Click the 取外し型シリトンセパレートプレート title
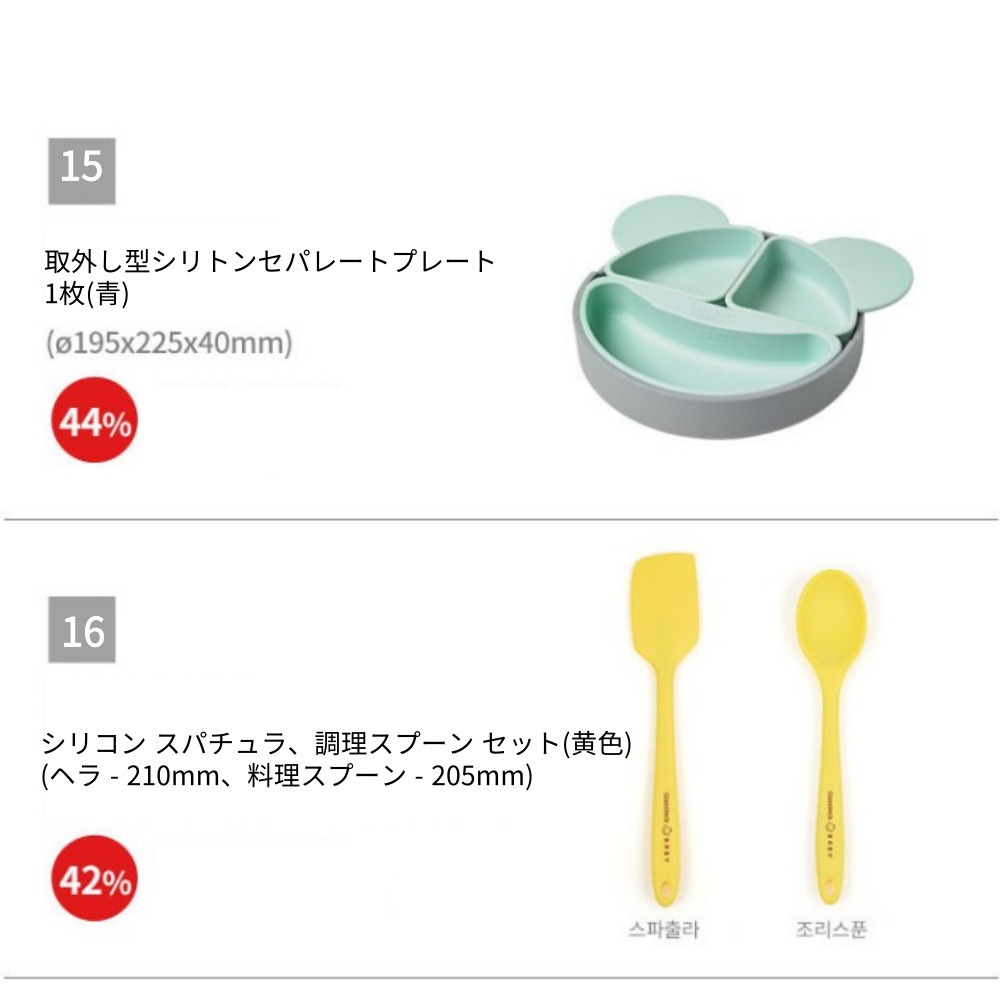Image resolution: width=1000 pixels, height=1000 pixels. coord(270,262)
